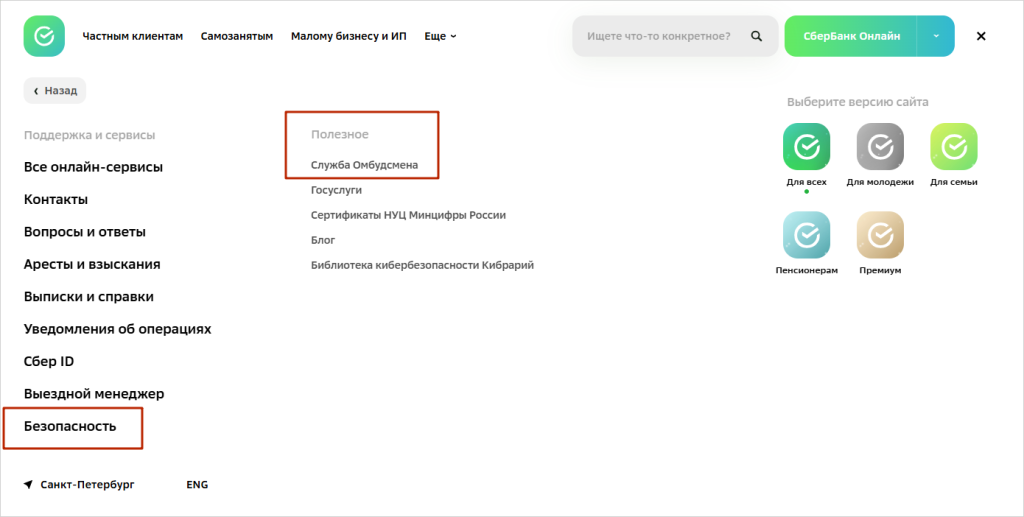The height and width of the screenshot is (517, 1024).
Task: Open the 'Выездной менеджер' section
Action: 94,394
